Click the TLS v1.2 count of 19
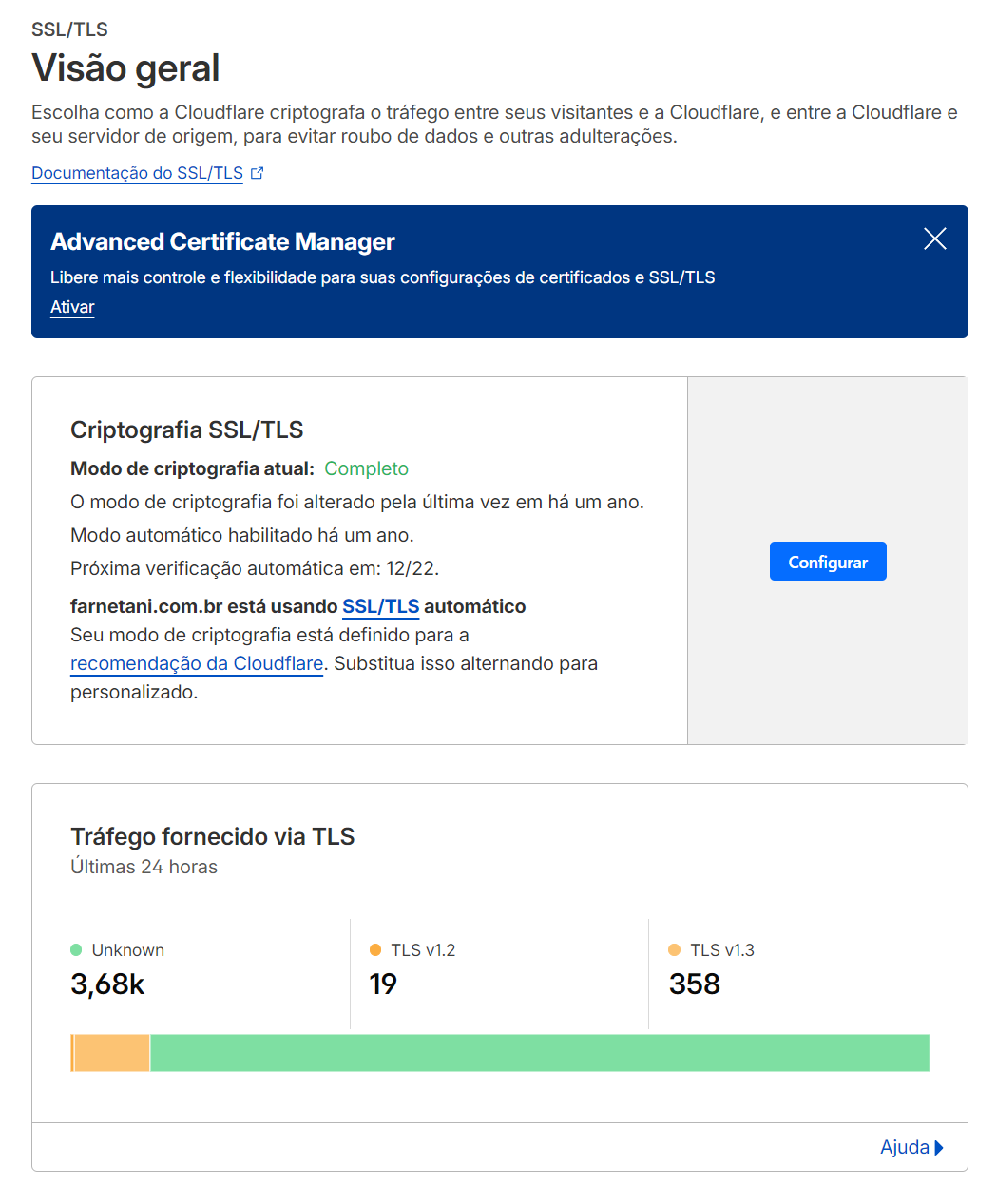 (x=383, y=984)
